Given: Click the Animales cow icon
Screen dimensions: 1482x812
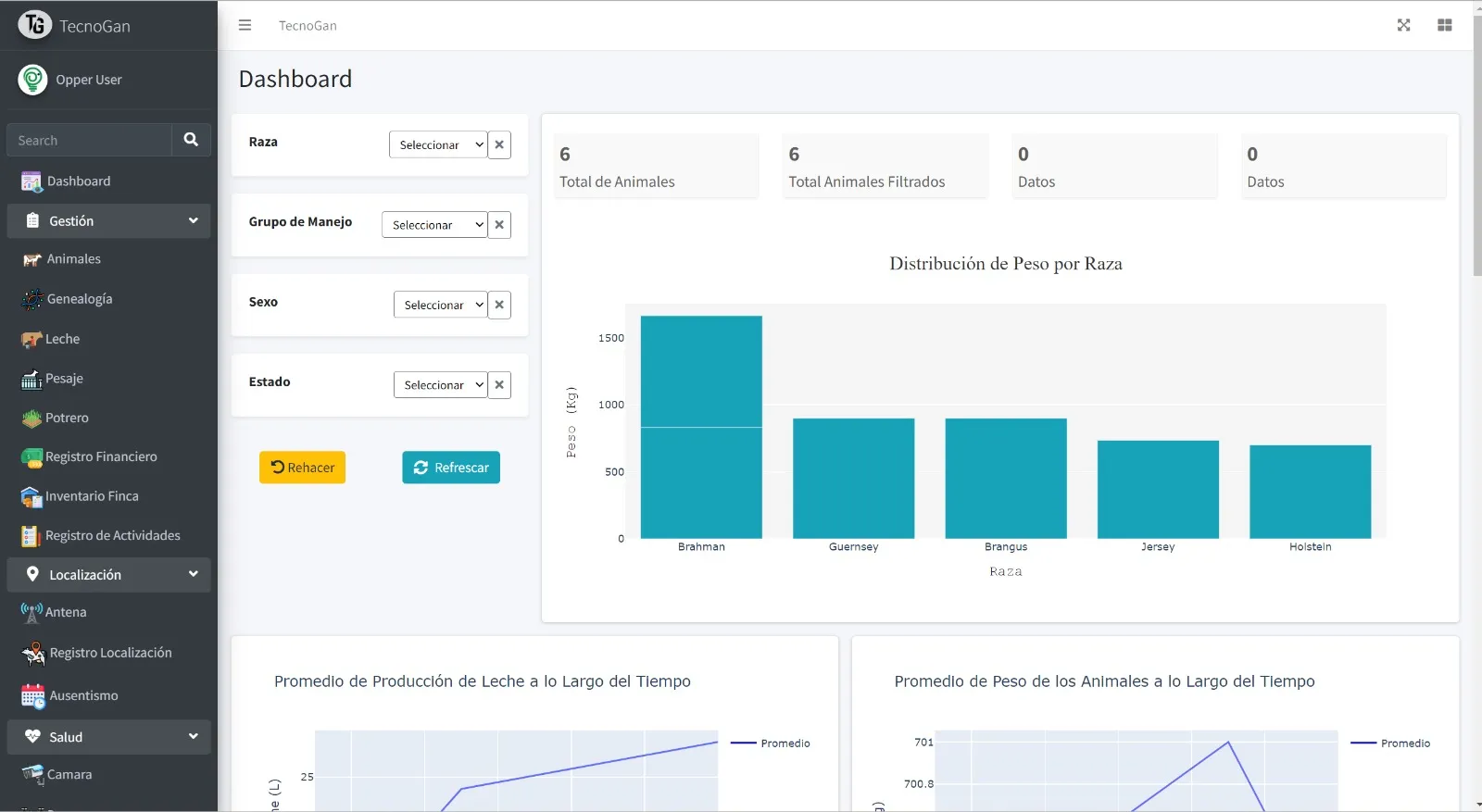Looking at the screenshot, I should tap(32, 260).
